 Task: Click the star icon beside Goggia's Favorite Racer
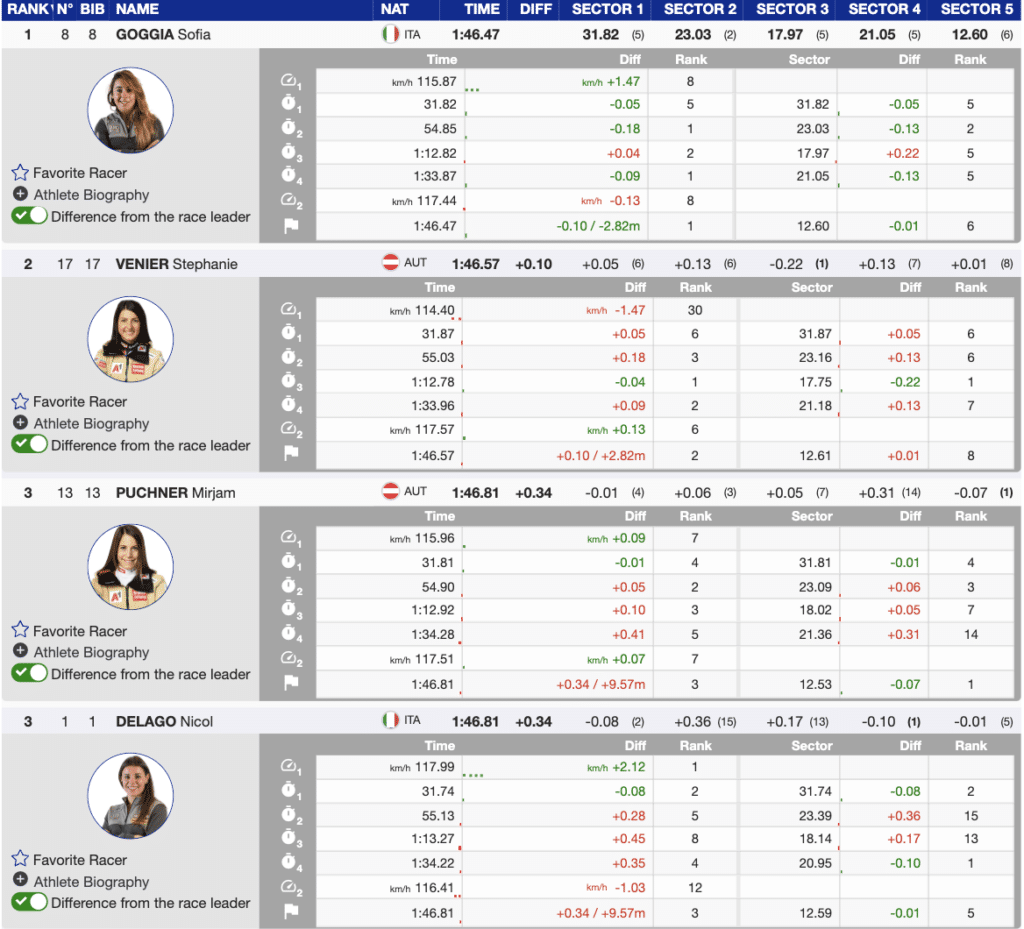point(20,173)
